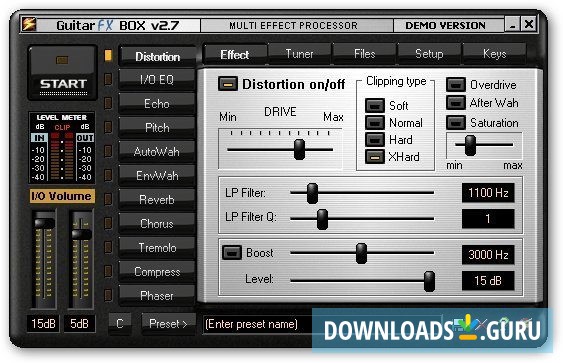Select the Tremolo effect button
Image resolution: width=563 pixels, height=363 pixels.
[157, 247]
